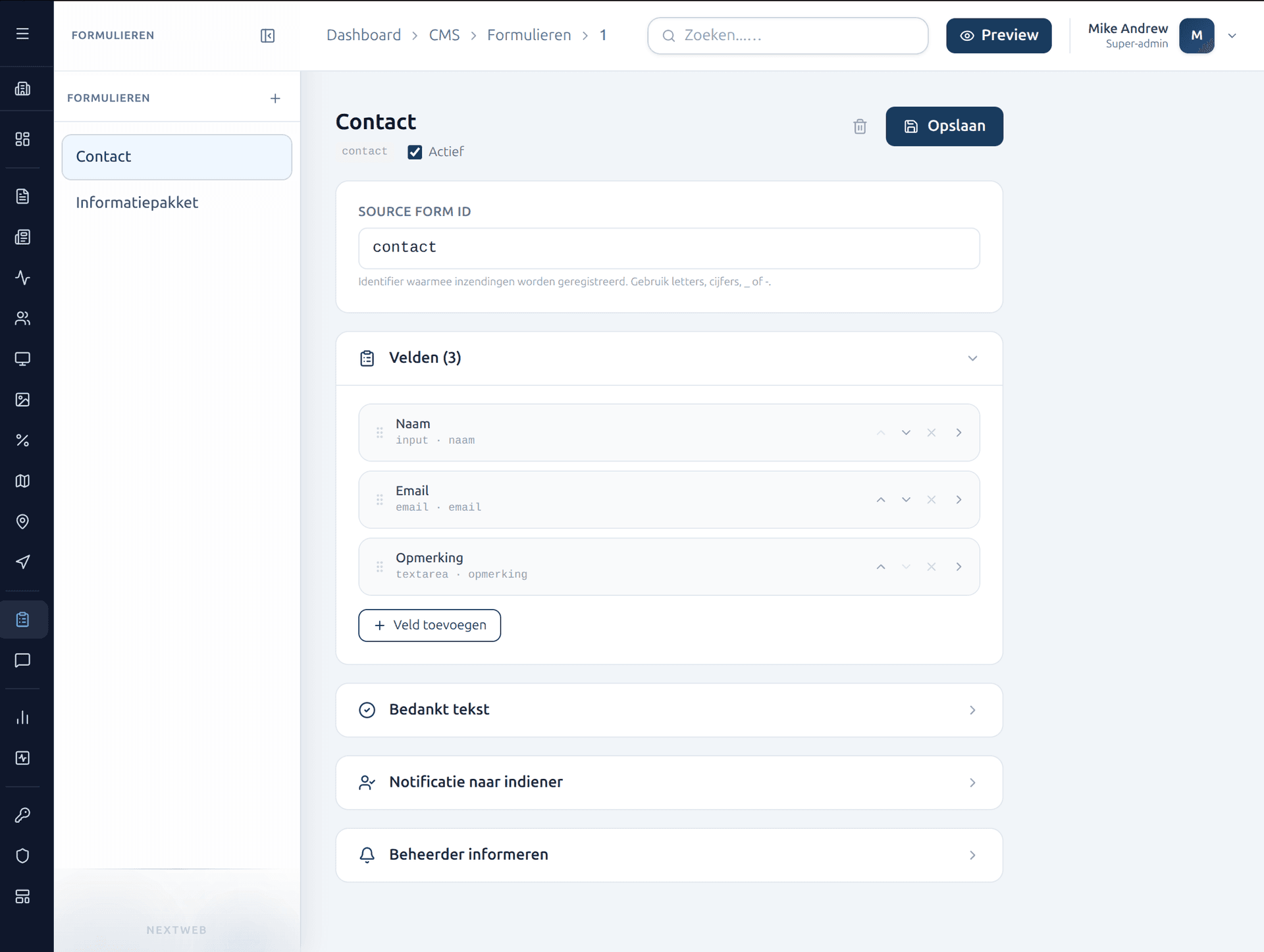Expand the Naam field details chevron
Screen dimensions: 1264x952
959,433
